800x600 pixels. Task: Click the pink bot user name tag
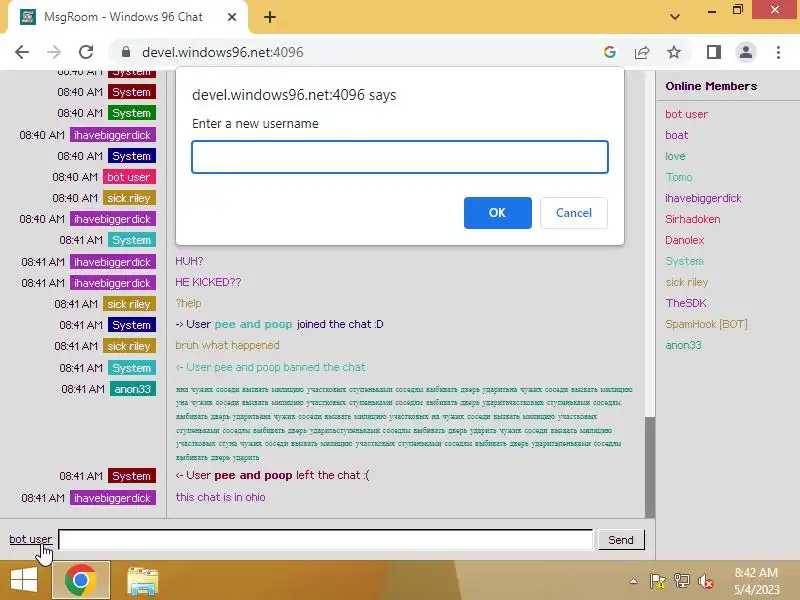(129, 177)
